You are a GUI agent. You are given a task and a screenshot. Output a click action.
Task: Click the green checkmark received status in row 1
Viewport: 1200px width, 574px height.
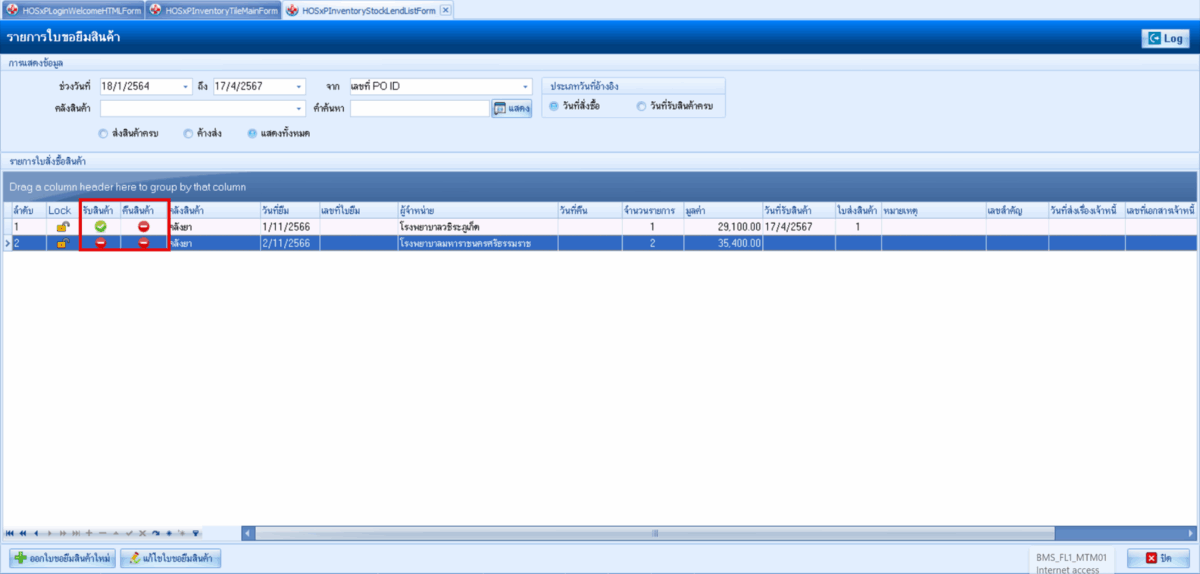100,227
